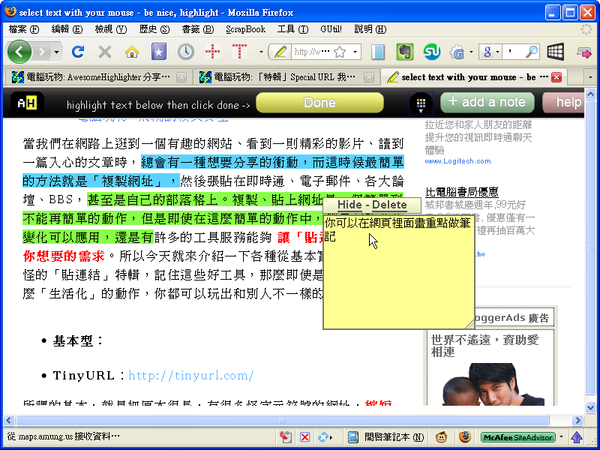Click Delete on the sticky note
The width and height of the screenshot is (600, 450).
click(x=389, y=205)
